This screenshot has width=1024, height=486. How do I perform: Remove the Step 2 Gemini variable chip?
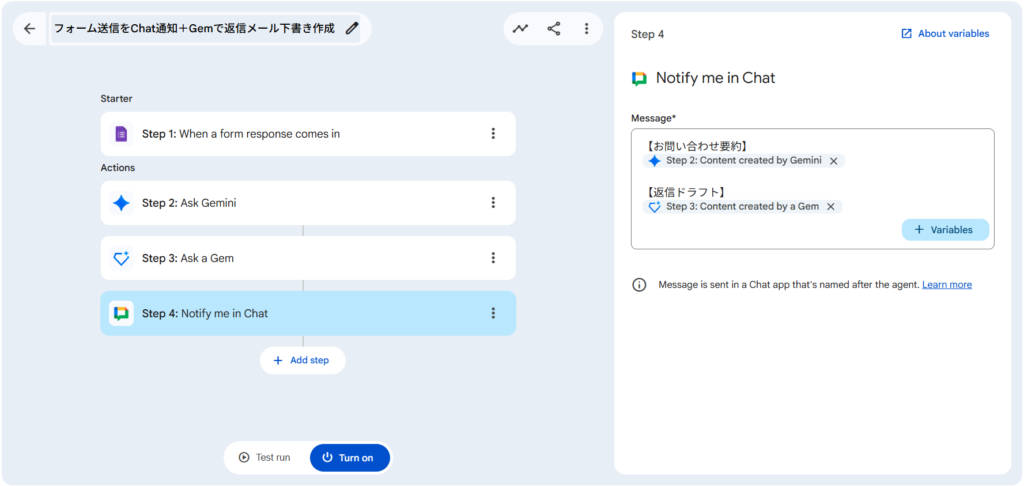[834, 161]
